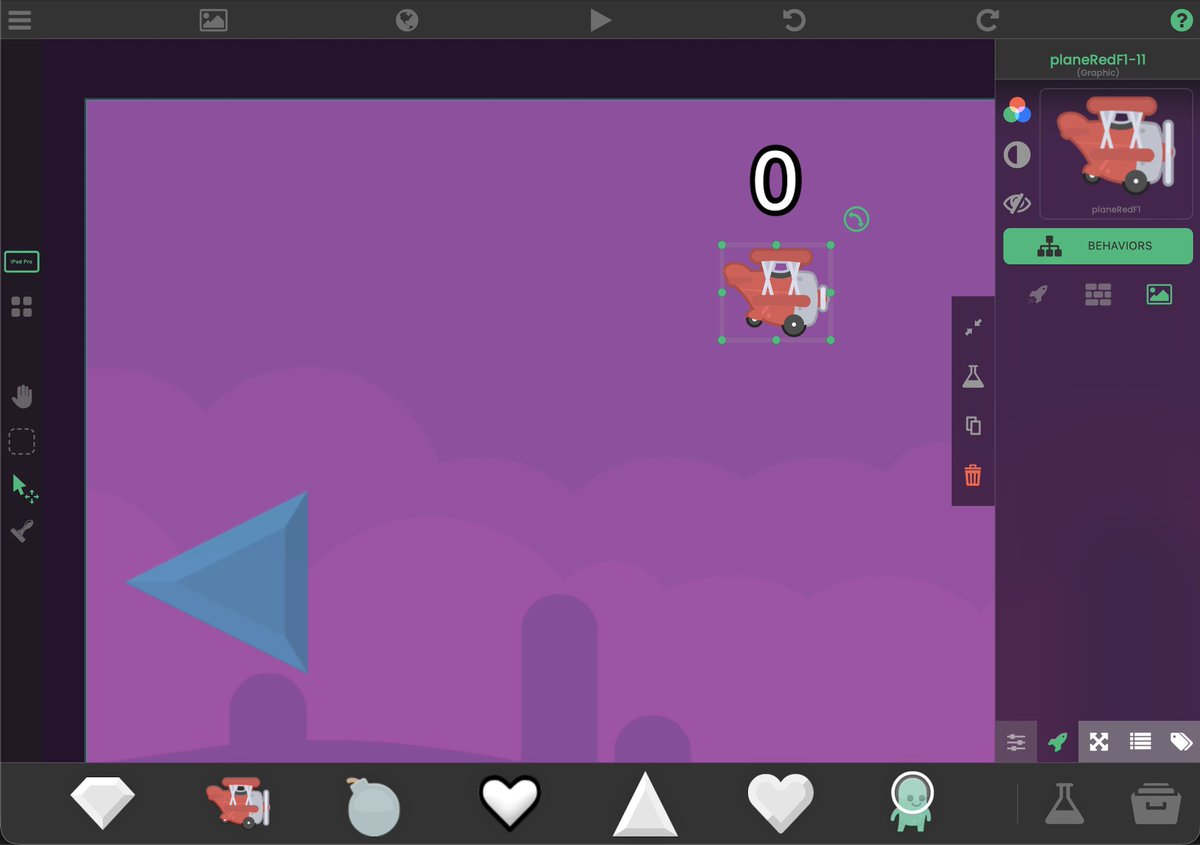Select the iPad Pro device frame label

[22, 262]
